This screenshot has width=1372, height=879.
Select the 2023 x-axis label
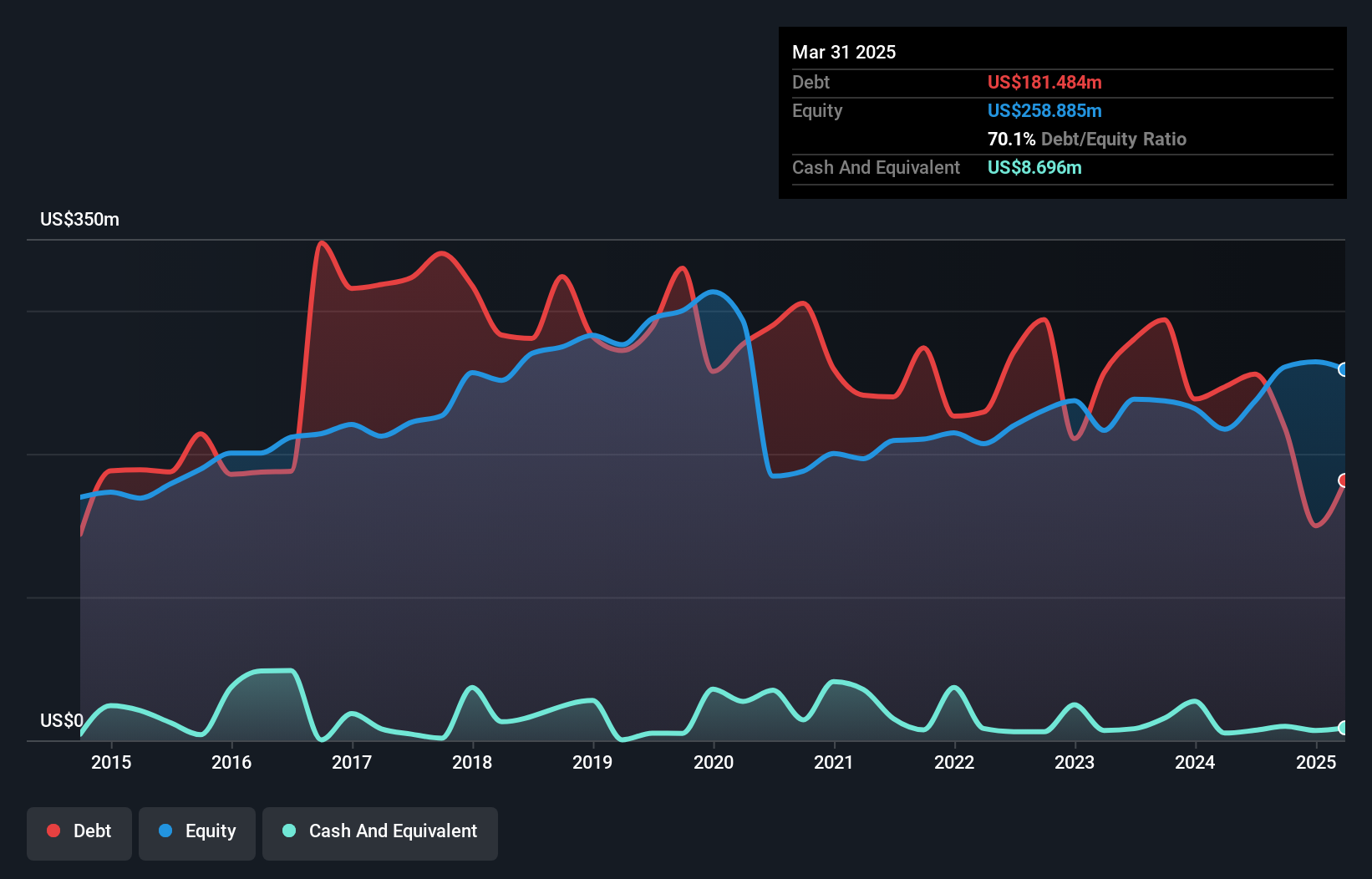tap(1075, 762)
